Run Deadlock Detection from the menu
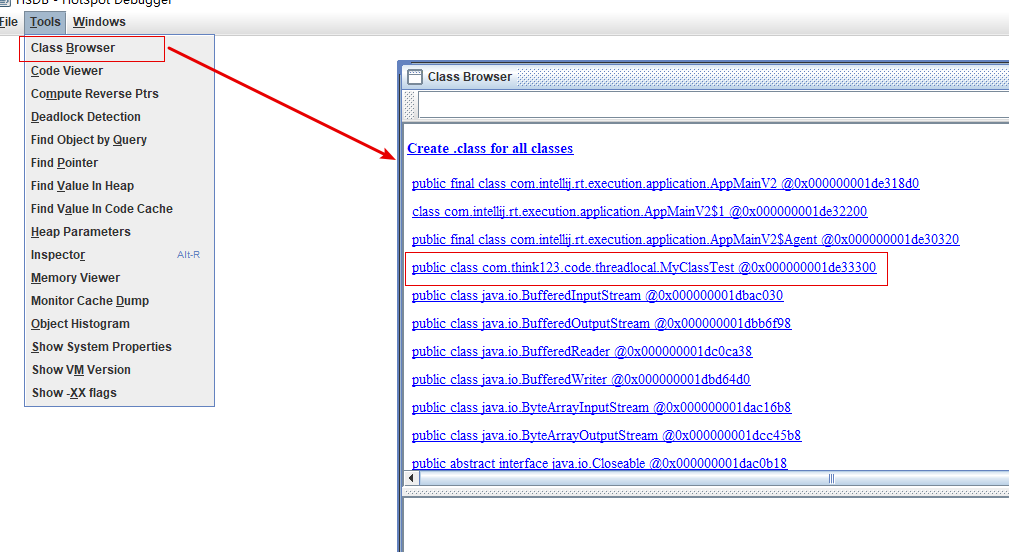The width and height of the screenshot is (1009, 552). [x=86, y=117]
